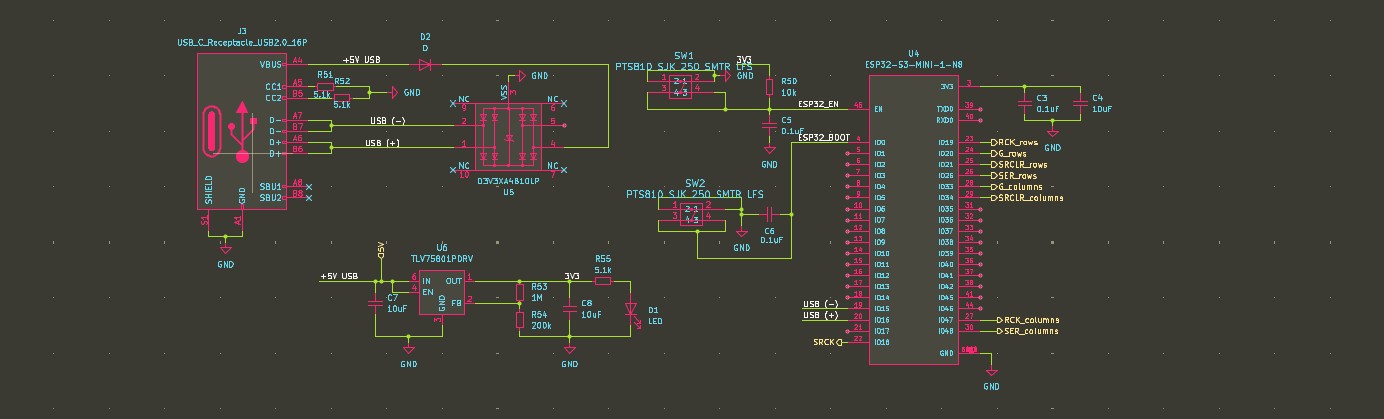Click the C5 0.1uF capacitor symbol
This screenshot has width=1384, height=419.
(x=769, y=123)
